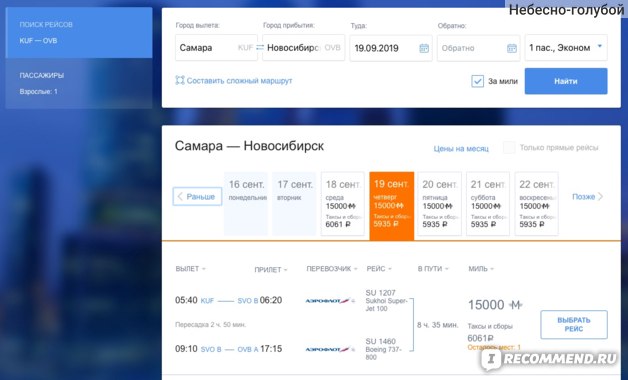Click left chevron on Раньше button
This screenshot has height=380, width=628.
(180, 196)
